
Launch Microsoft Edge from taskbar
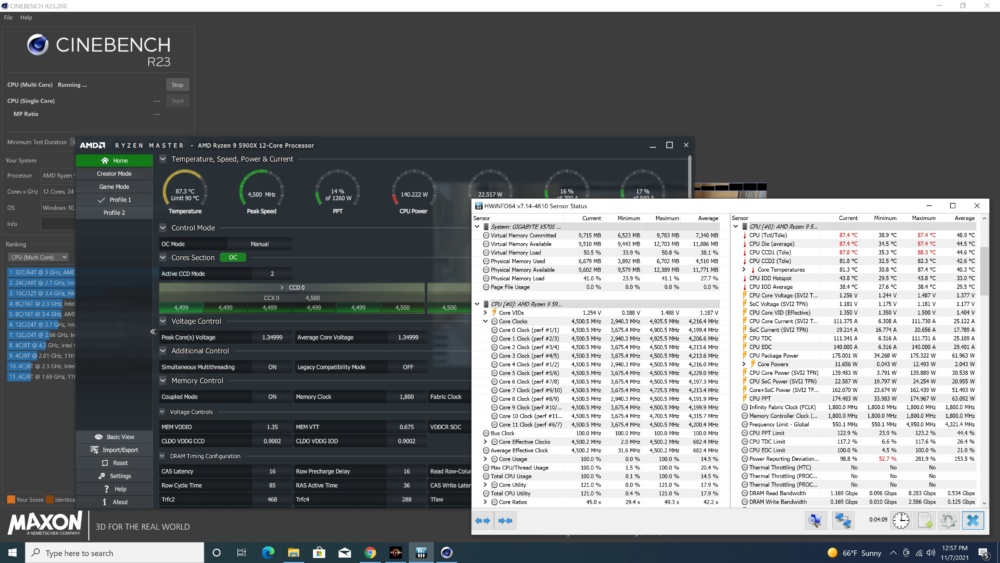point(268,552)
